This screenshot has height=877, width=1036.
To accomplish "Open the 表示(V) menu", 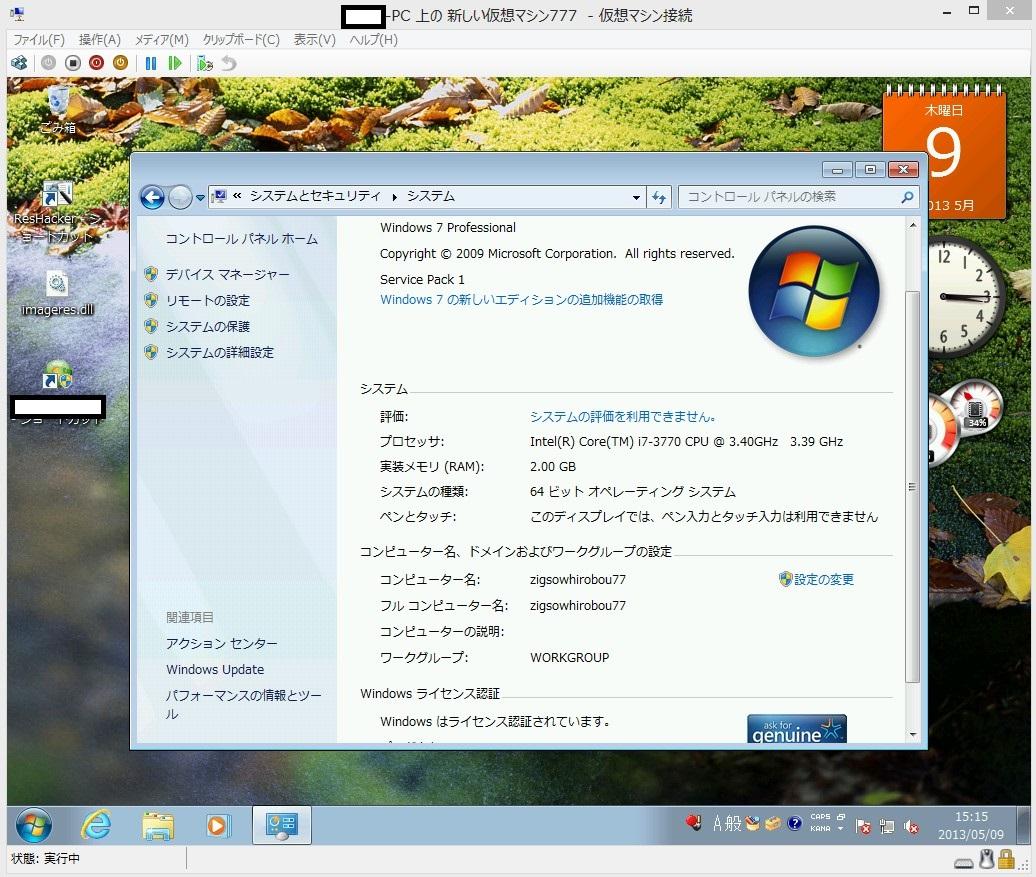I will 314,40.
